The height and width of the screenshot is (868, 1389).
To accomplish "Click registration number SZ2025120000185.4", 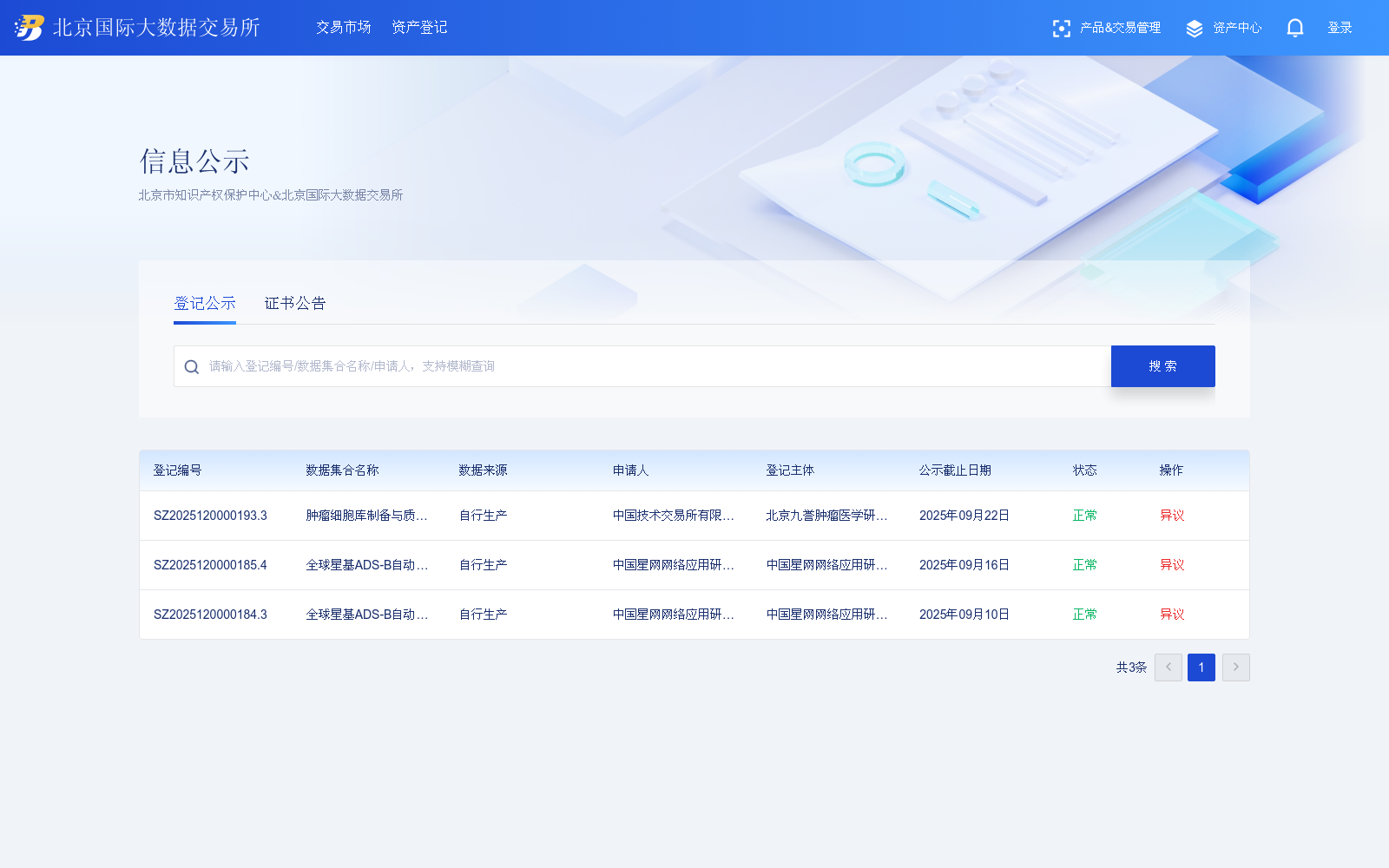I will [210, 565].
